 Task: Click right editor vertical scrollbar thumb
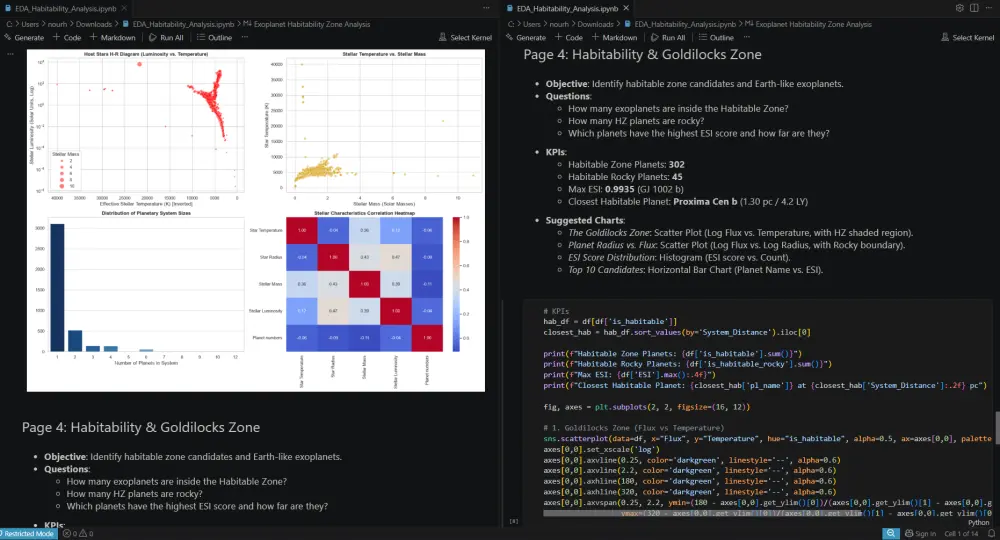997,427
